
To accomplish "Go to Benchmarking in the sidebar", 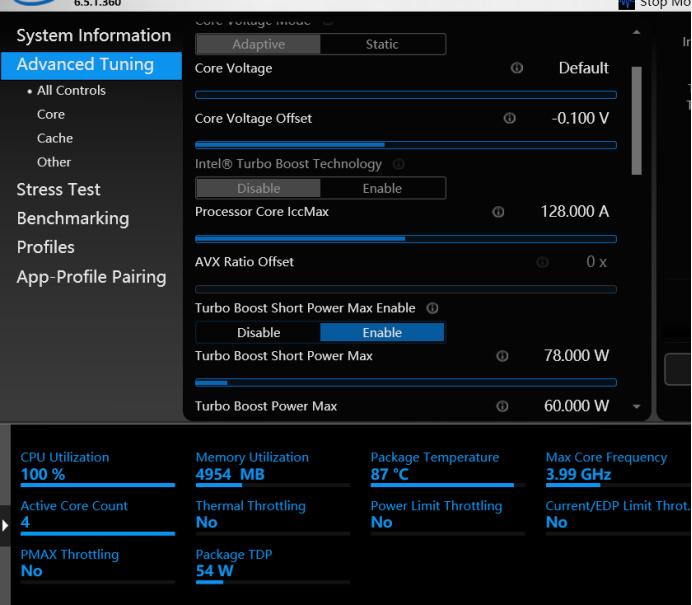I will click(x=72, y=218).
